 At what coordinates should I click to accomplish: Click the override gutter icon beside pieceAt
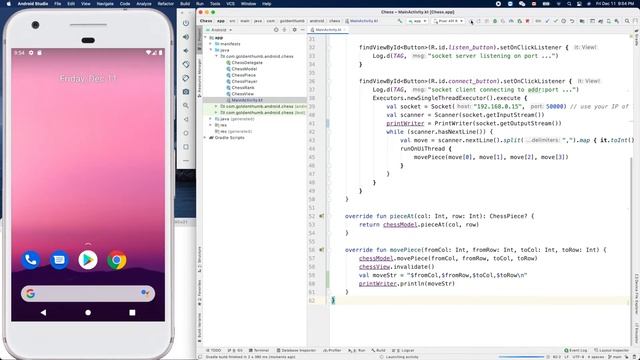[322, 216]
